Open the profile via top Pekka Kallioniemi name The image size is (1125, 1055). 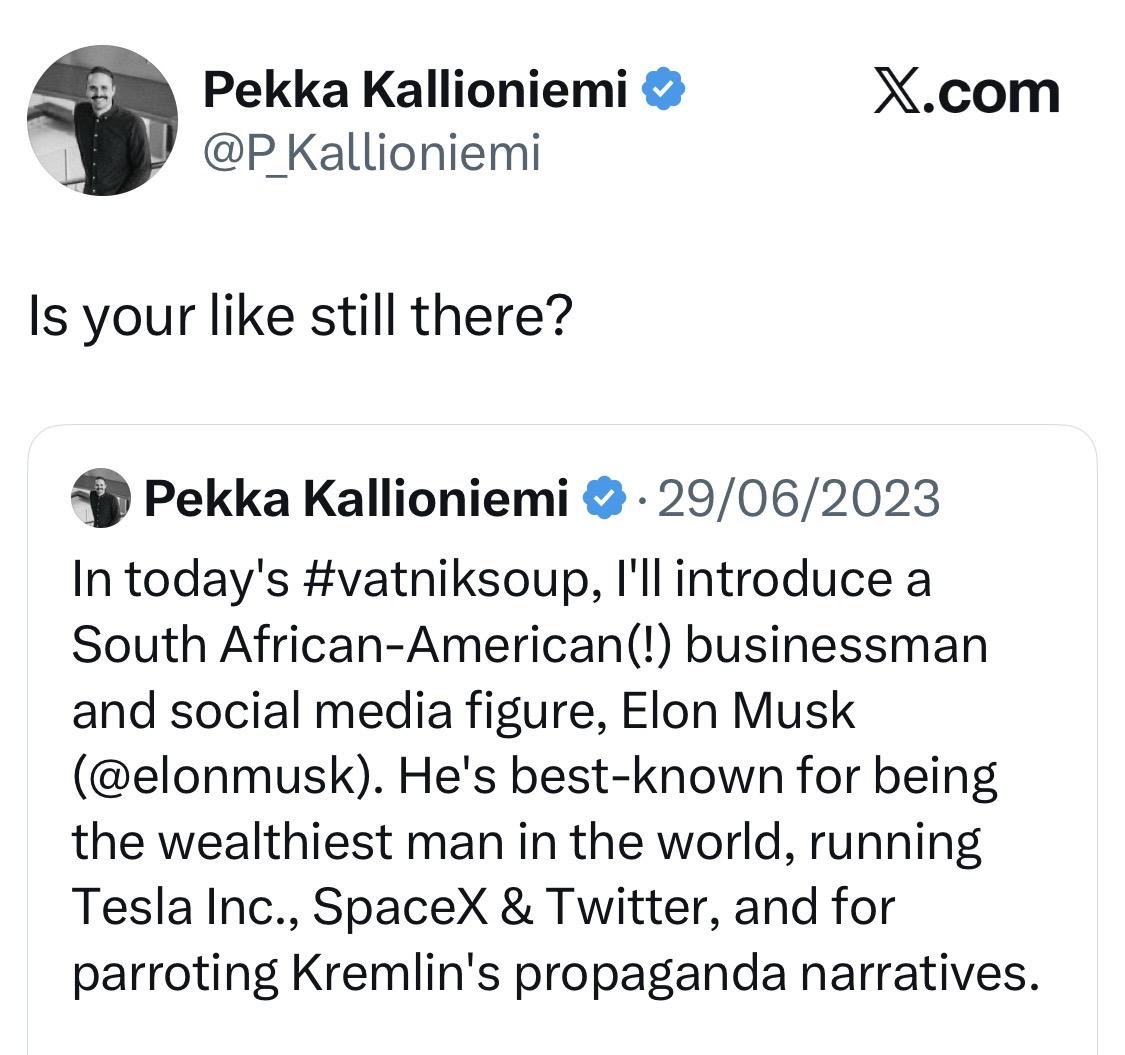[415, 89]
